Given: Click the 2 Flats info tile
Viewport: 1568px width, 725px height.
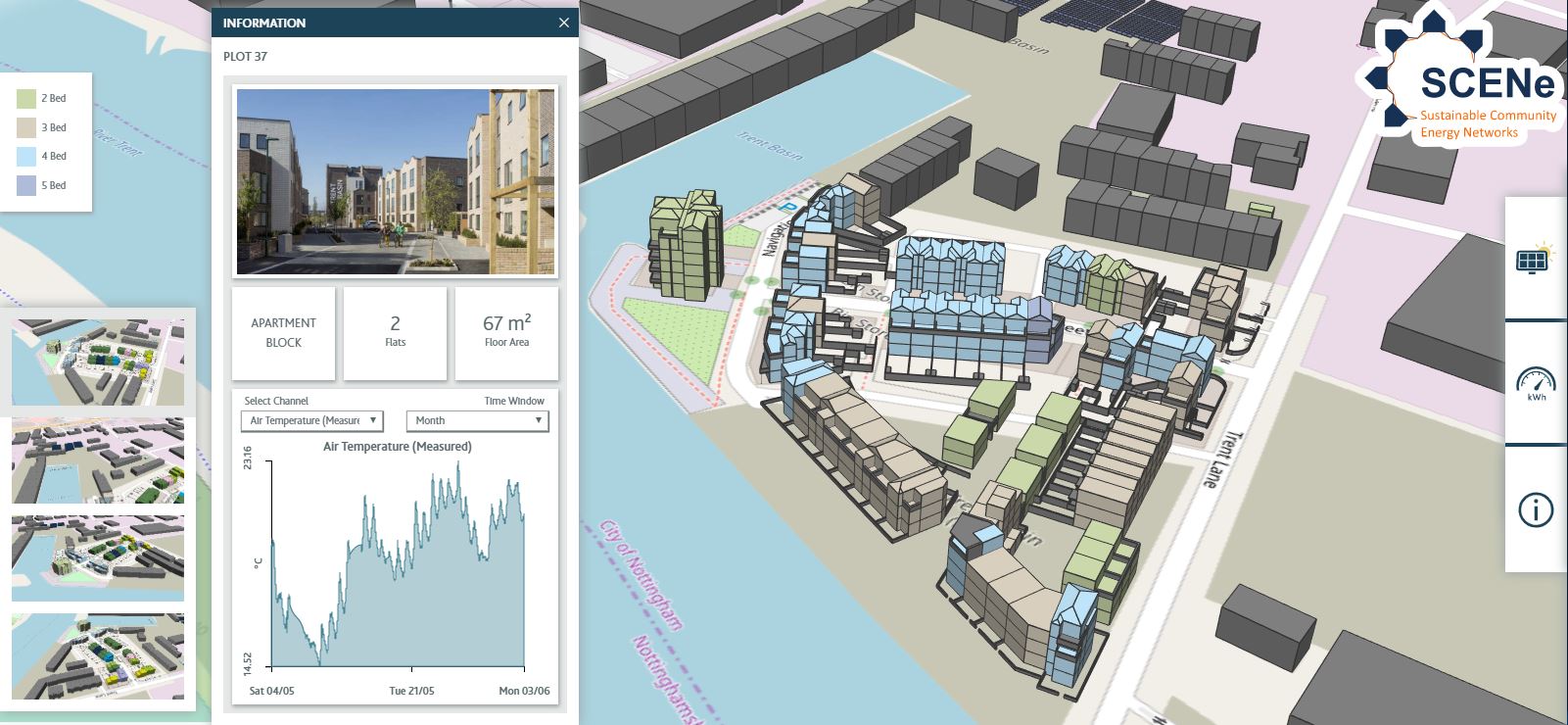Looking at the screenshot, I should [395, 333].
